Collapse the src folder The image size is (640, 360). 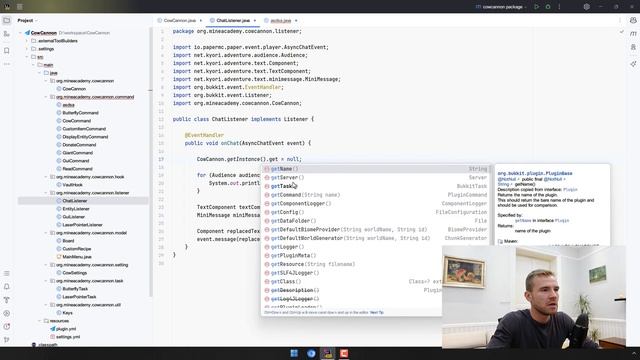pos(27,57)
